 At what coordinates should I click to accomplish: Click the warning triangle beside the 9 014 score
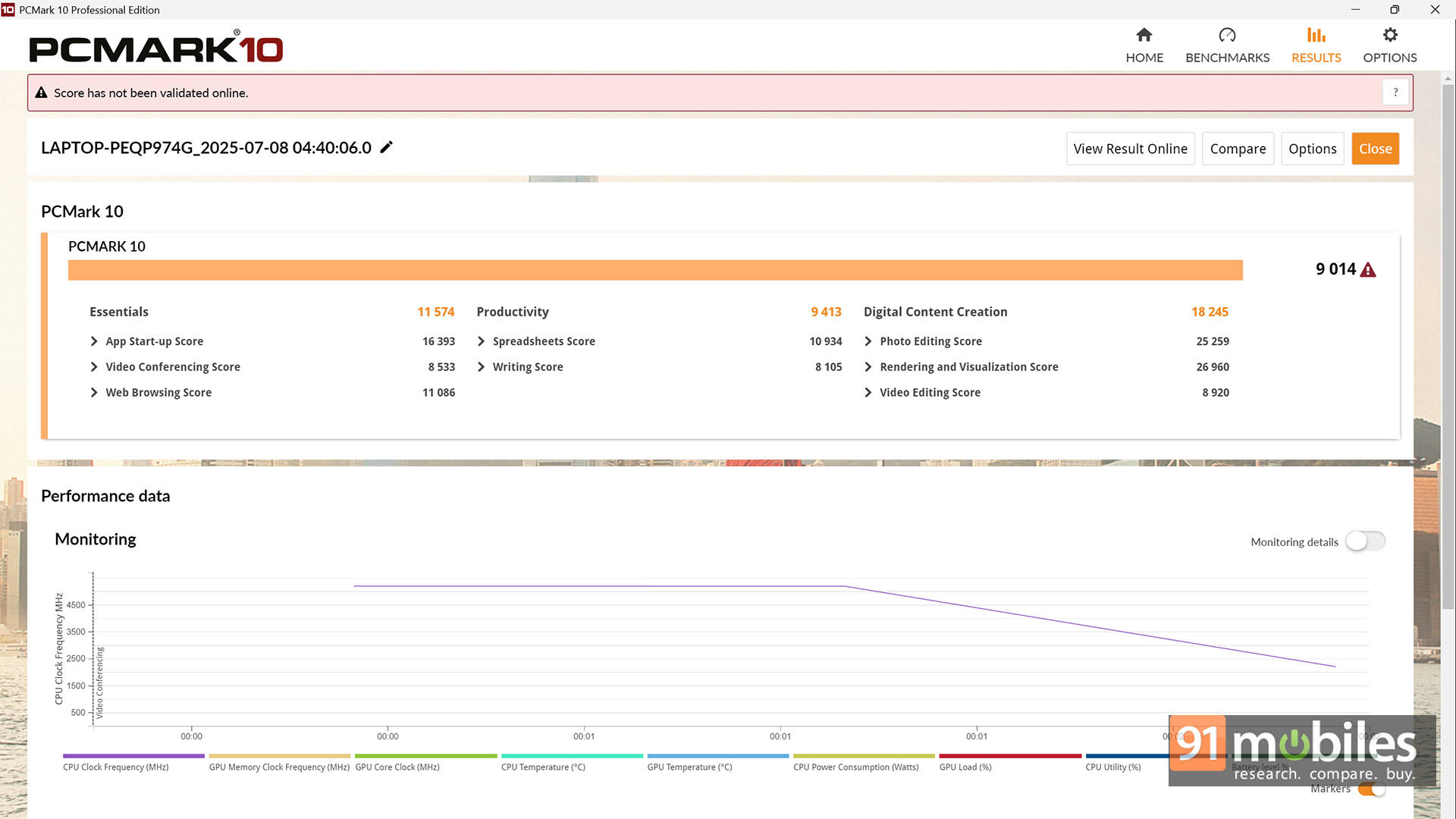coord(1368,270)
